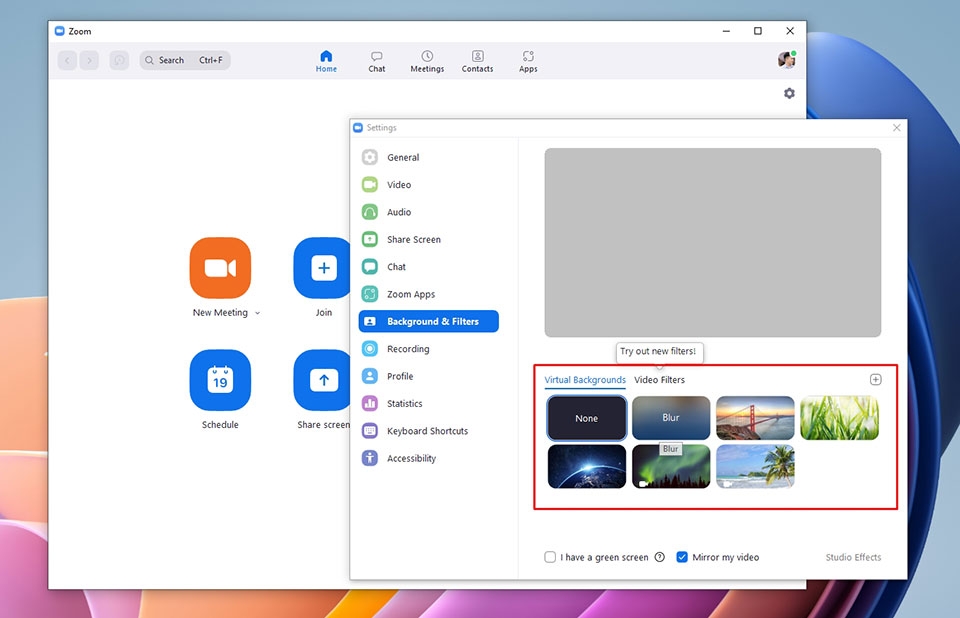
Task: Select the Virtual Backgrounds tab
Action: tap(585, 380)
